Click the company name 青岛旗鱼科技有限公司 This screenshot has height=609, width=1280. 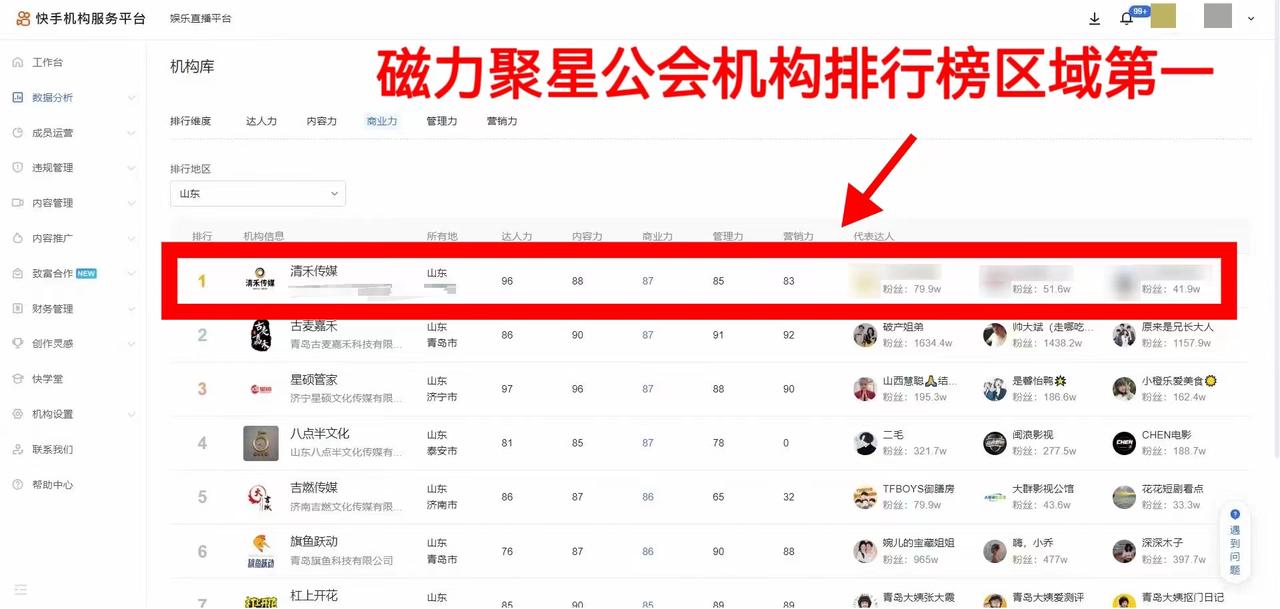(x=342, y=561)
